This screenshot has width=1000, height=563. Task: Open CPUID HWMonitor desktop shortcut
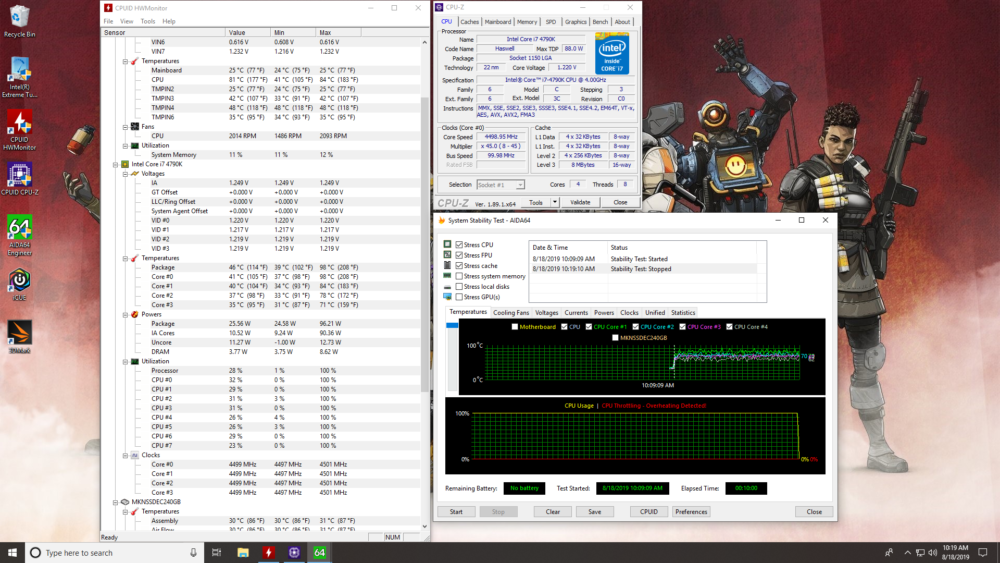point(19,129)
